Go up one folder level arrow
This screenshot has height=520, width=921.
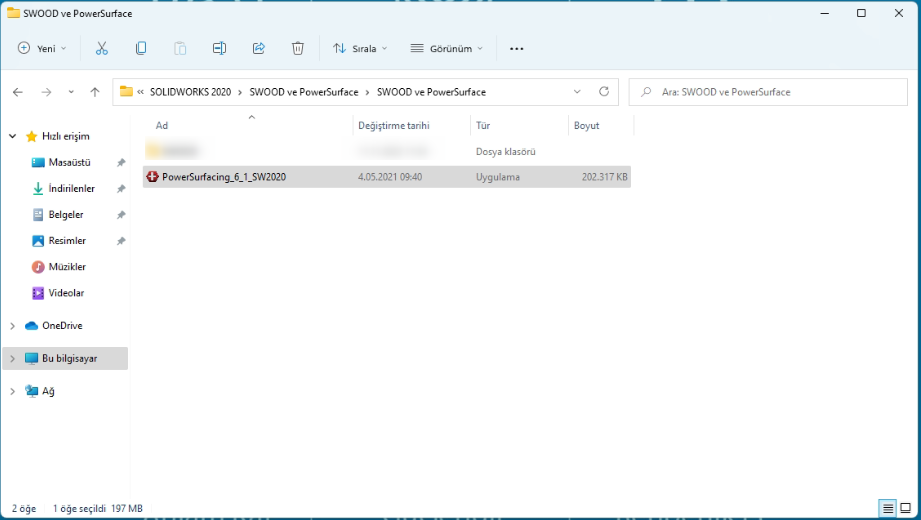pos(95,92)
